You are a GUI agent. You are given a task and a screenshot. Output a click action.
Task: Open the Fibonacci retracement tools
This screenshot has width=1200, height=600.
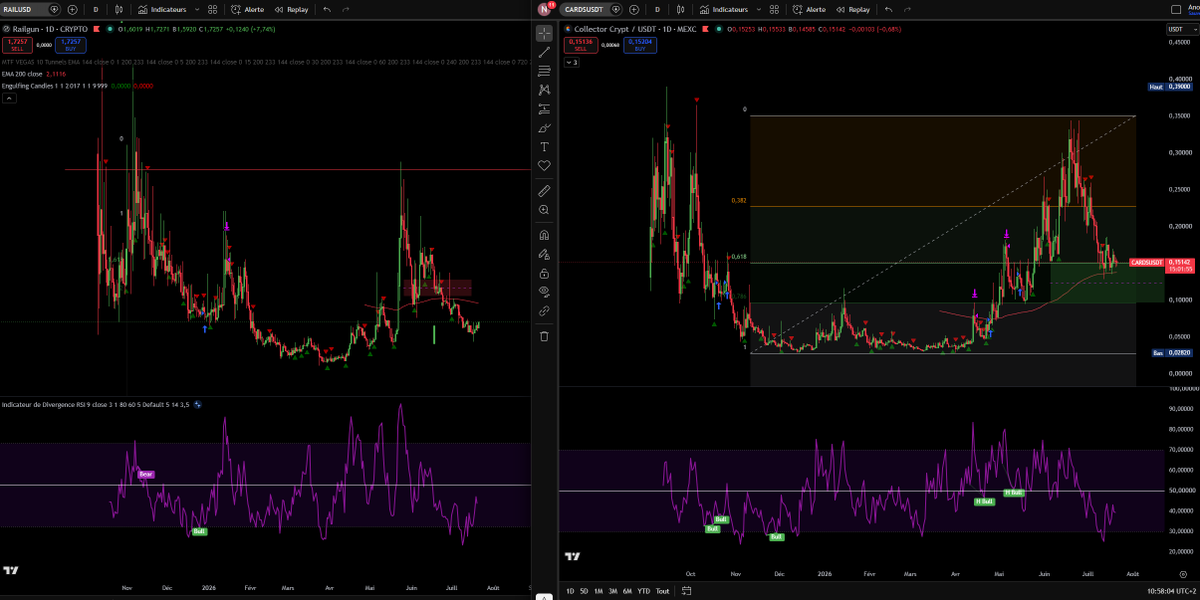(544, 71)
